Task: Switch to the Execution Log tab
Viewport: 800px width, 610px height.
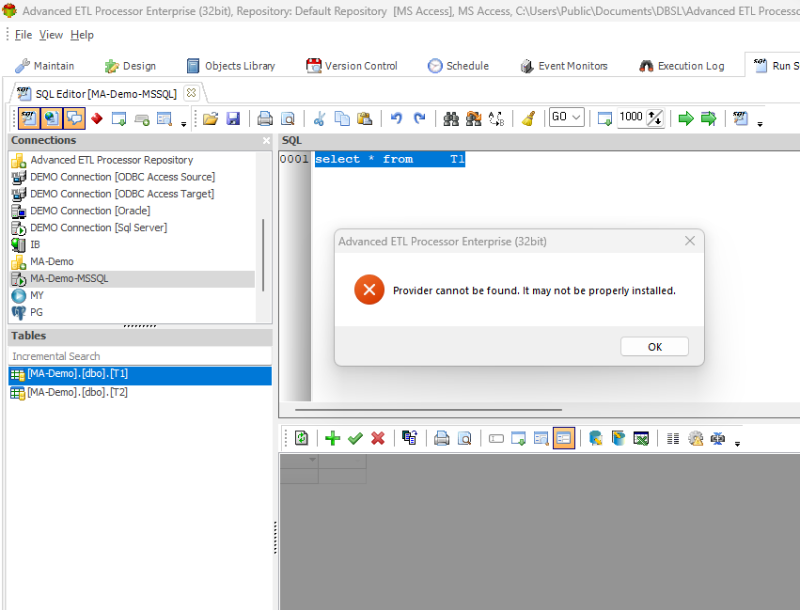Action: [x=682, y=66]
